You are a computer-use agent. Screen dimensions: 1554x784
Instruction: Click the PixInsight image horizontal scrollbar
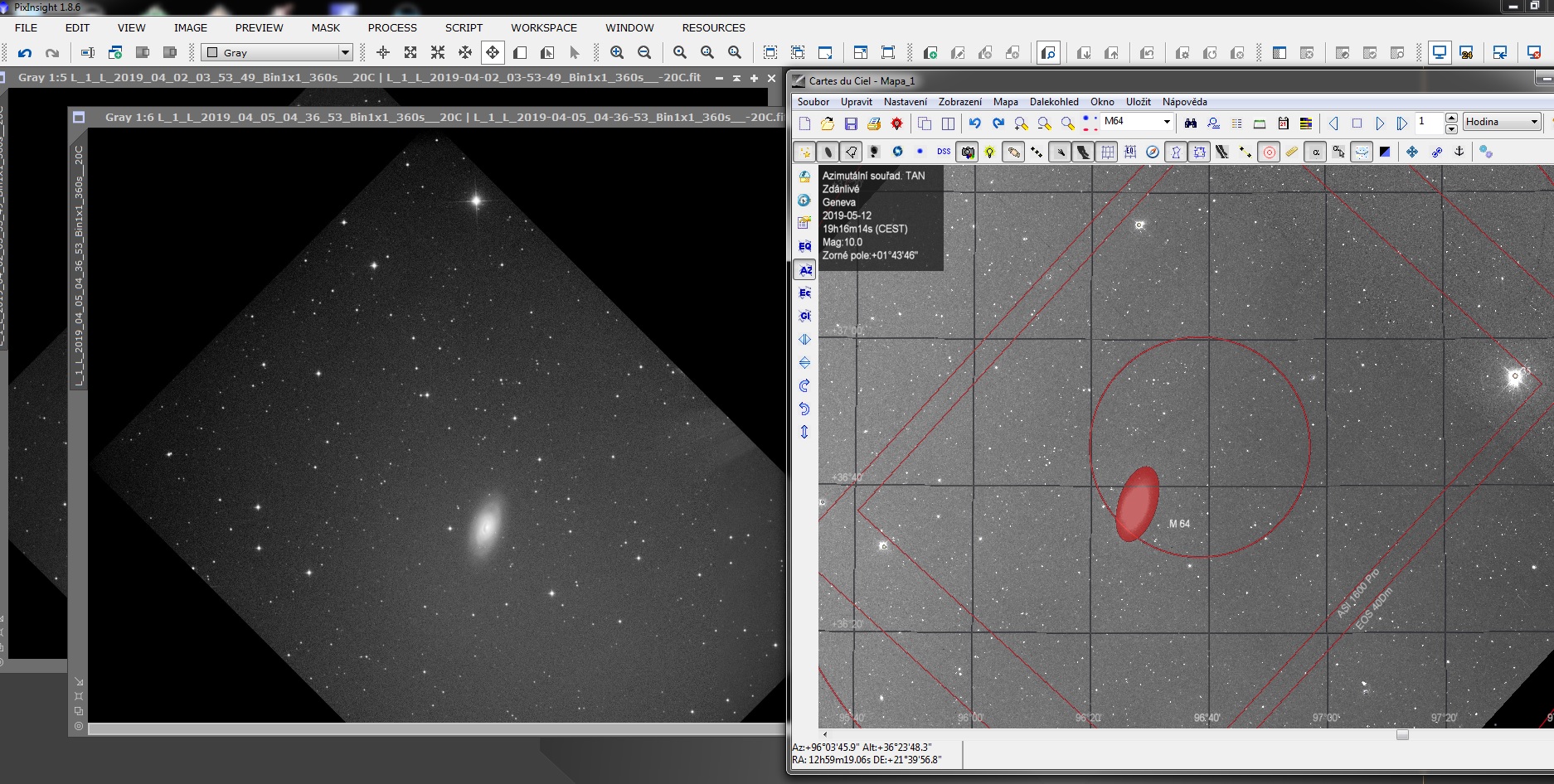[x=437, y=729]
